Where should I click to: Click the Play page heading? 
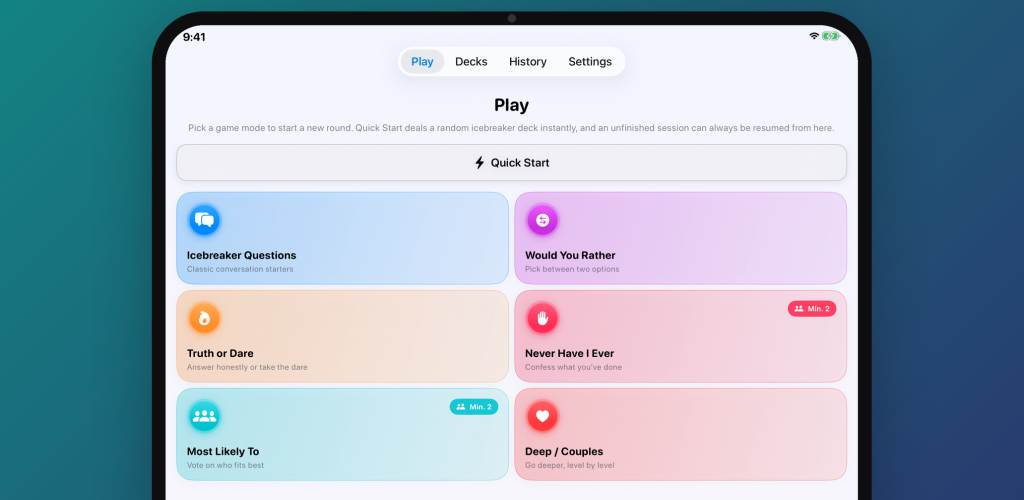click(511, 105)
